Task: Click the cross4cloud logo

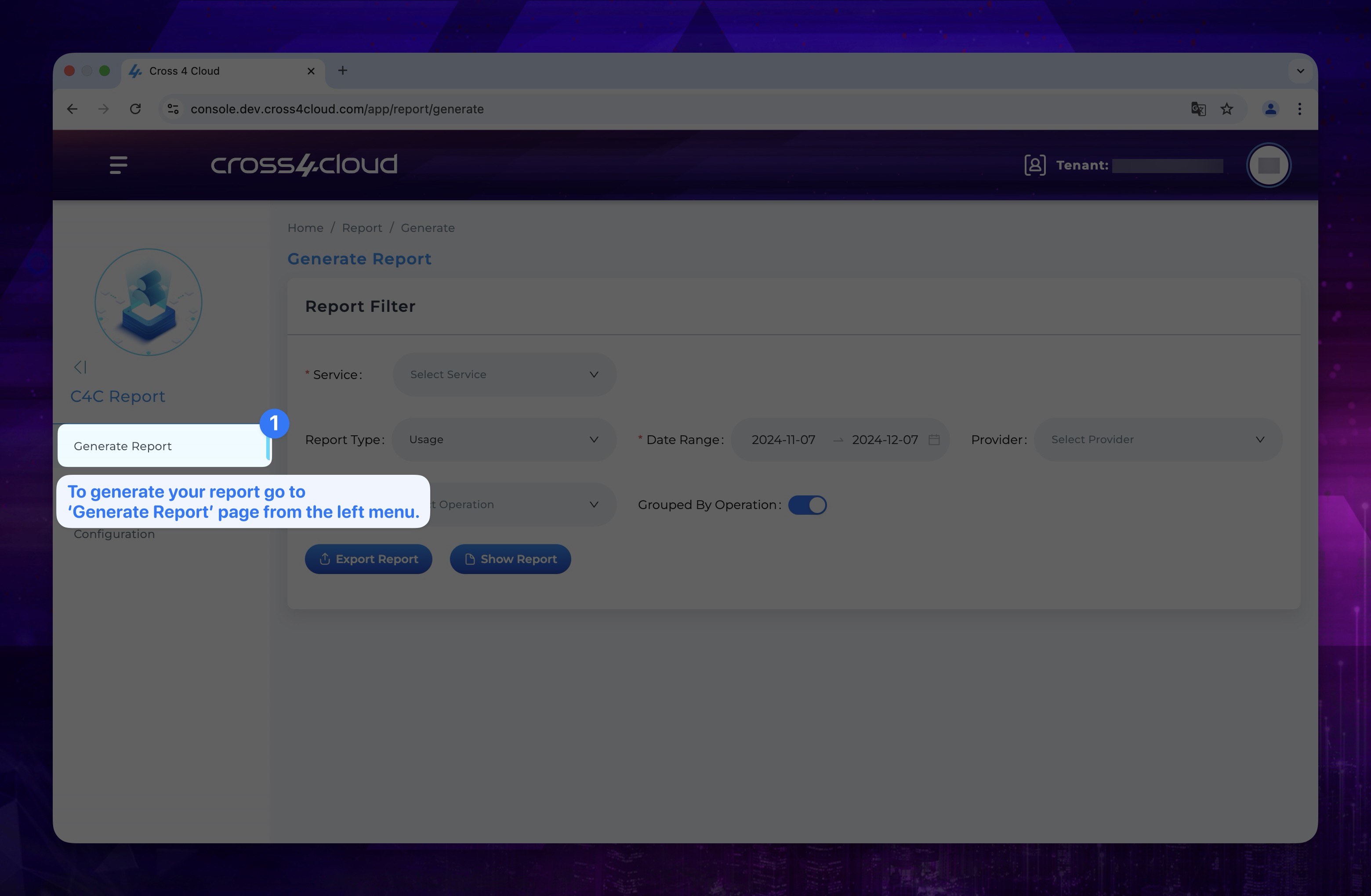Action: click(304, 165)
